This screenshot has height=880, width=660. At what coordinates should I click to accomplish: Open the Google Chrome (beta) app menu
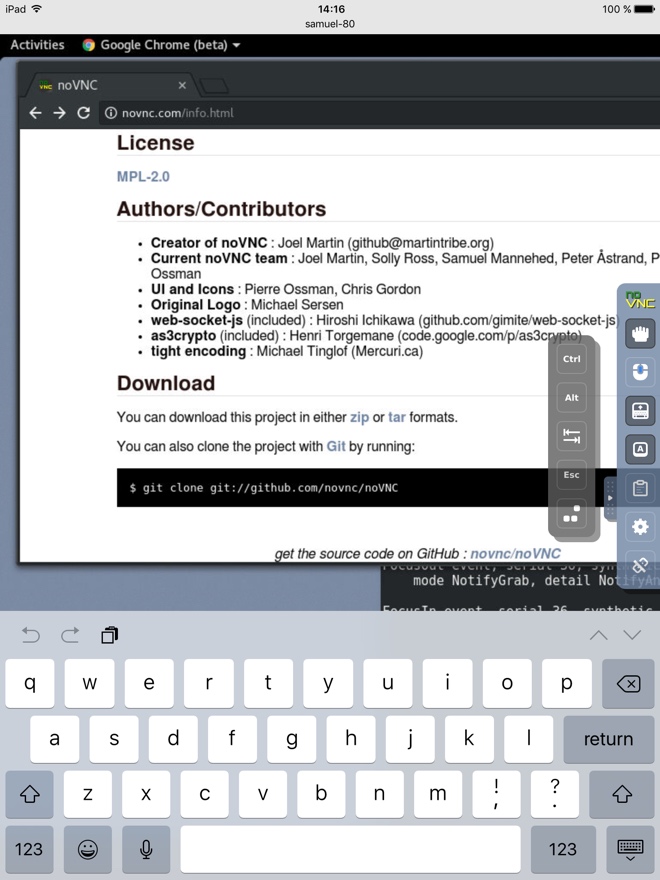point(161,45)
